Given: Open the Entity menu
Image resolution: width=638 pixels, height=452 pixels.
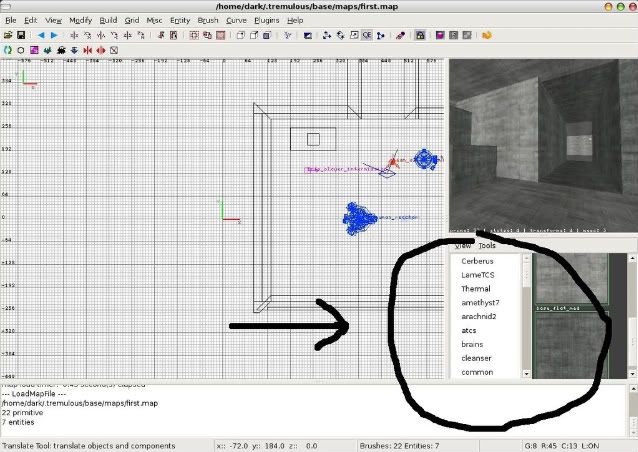Looking at the screenshot, I should [180, 20].
